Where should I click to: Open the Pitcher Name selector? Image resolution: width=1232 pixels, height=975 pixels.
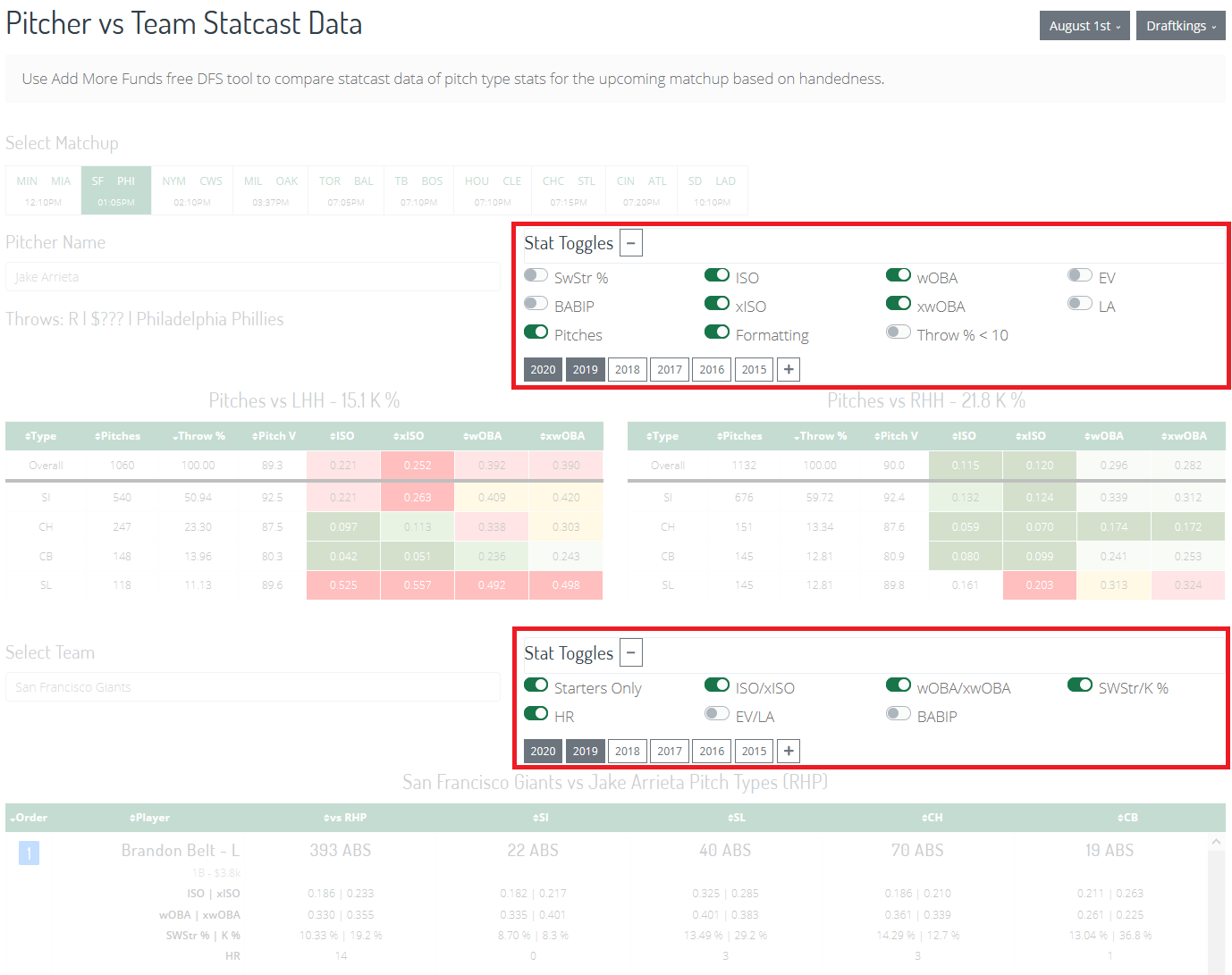point(252,277)
